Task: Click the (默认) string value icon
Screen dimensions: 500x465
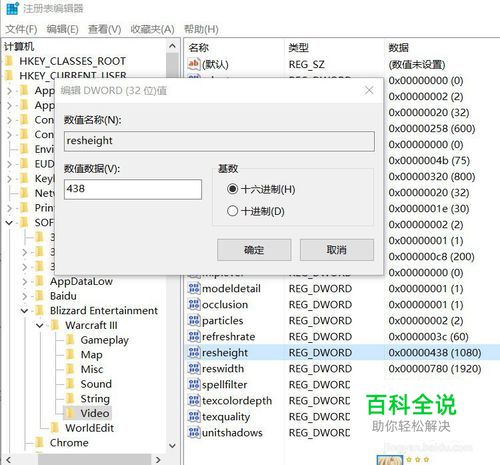Action: coord(194,64)
